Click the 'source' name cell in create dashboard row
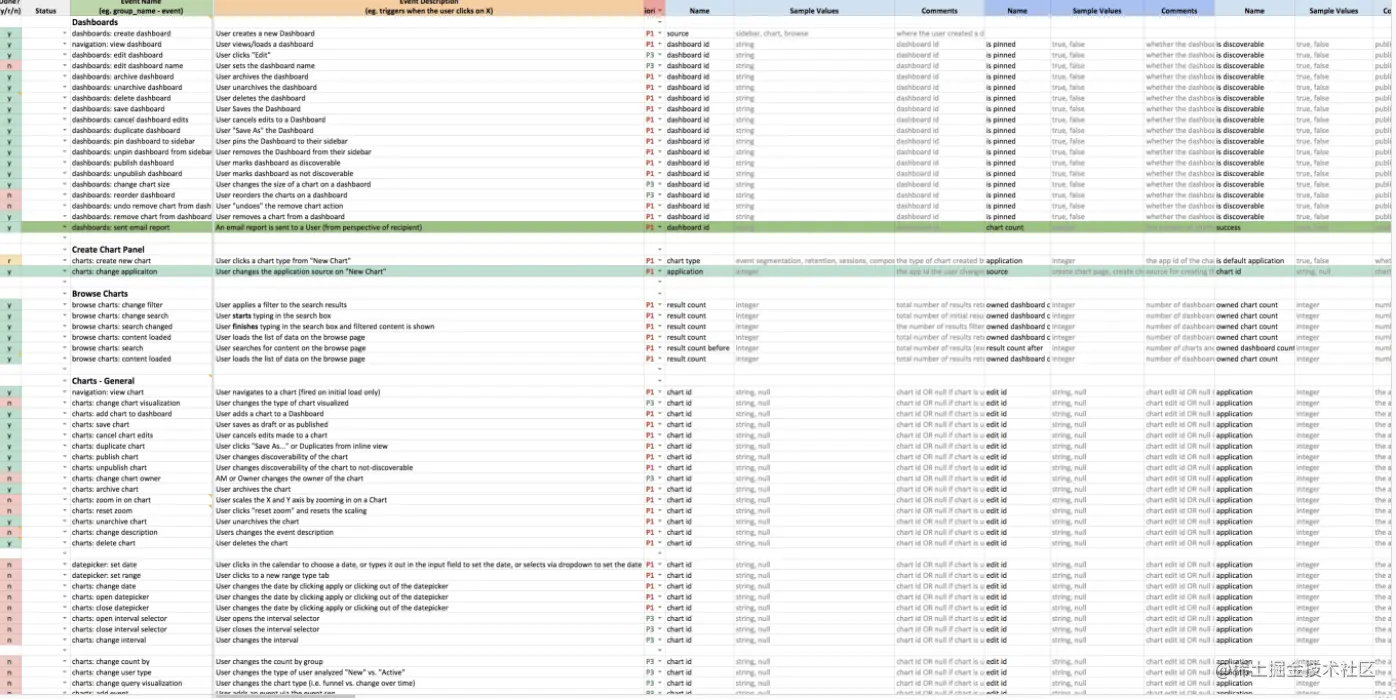 tap(699, 34)
